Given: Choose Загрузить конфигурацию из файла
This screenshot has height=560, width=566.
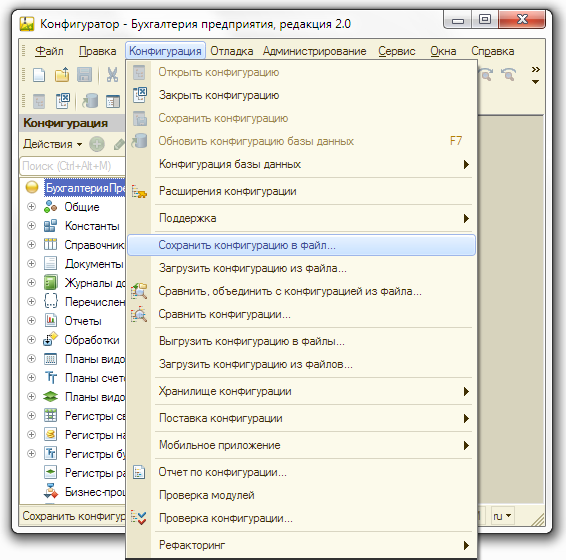Looking at the screenshot, I should point(301,268).
